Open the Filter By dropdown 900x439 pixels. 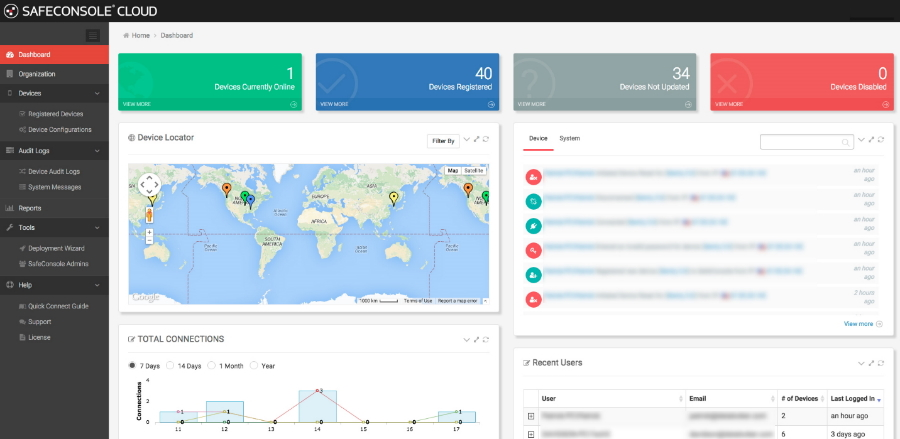coord(443,141)
